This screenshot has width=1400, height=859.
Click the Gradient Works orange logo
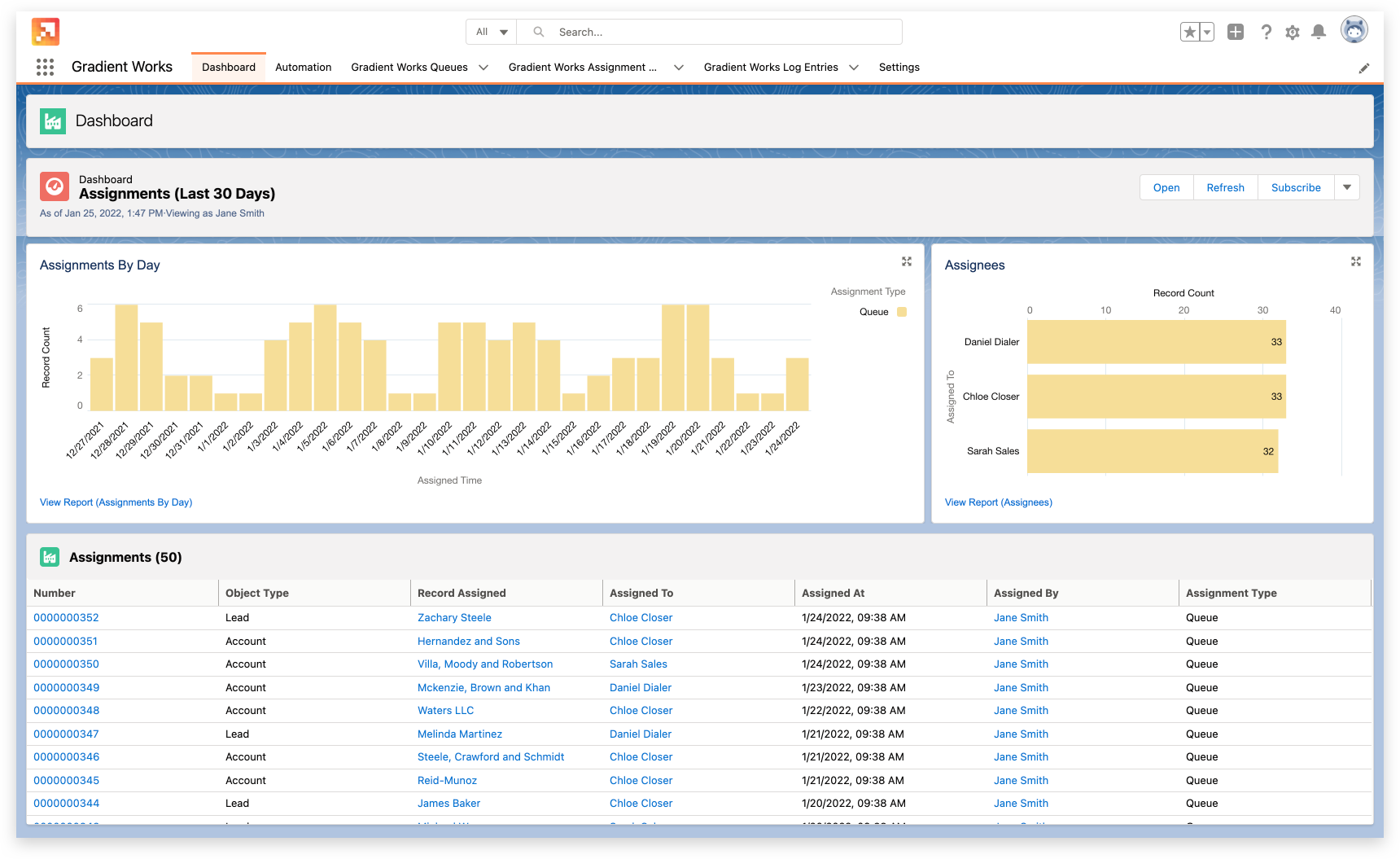click(x=46, y=32)
